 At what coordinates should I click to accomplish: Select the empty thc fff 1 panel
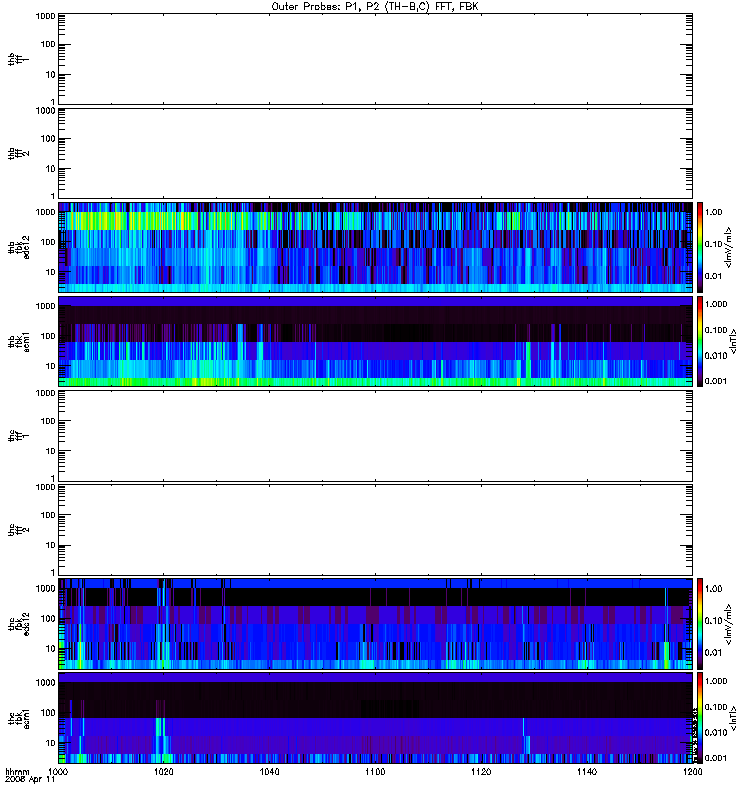pos(375,436)
